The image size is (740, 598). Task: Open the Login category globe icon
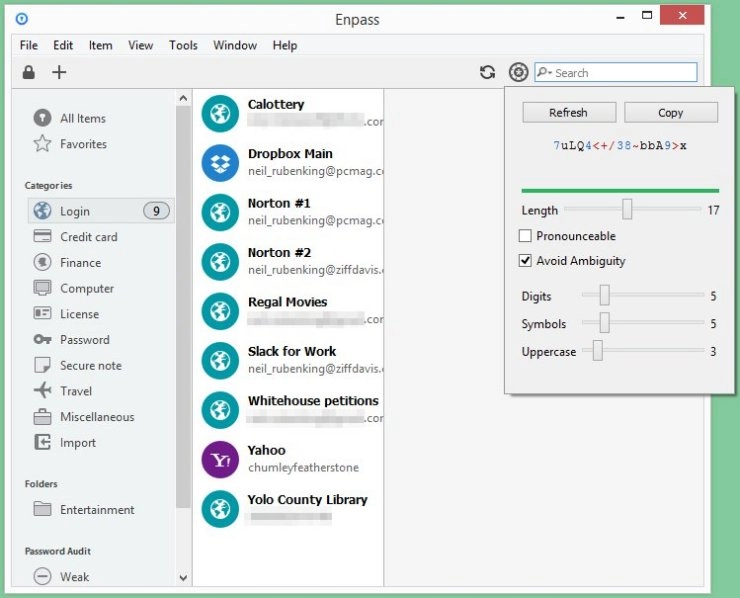pos(42,211)
